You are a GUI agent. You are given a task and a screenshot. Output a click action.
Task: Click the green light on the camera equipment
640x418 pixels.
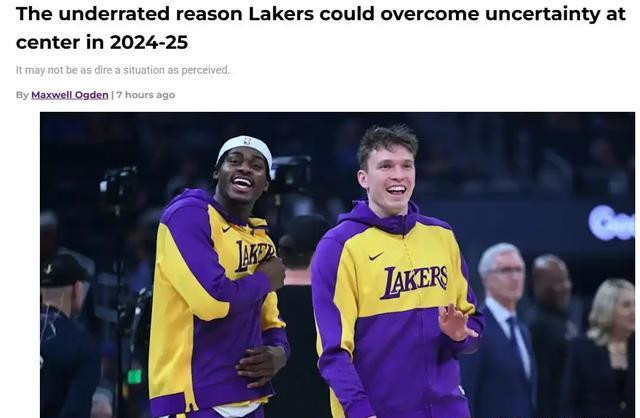134,376
